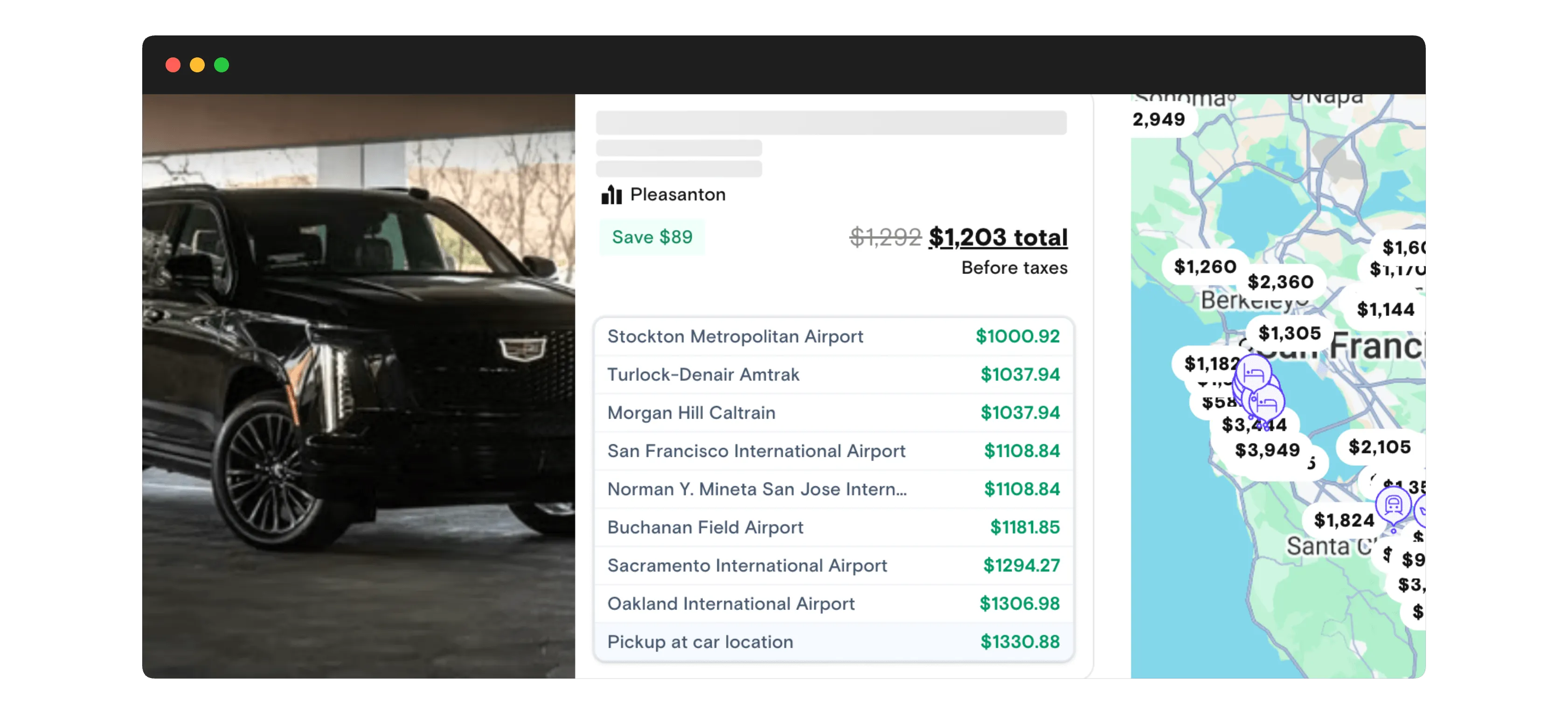
Task: Choose Pickup at car location option
Action: coord(833,642)
